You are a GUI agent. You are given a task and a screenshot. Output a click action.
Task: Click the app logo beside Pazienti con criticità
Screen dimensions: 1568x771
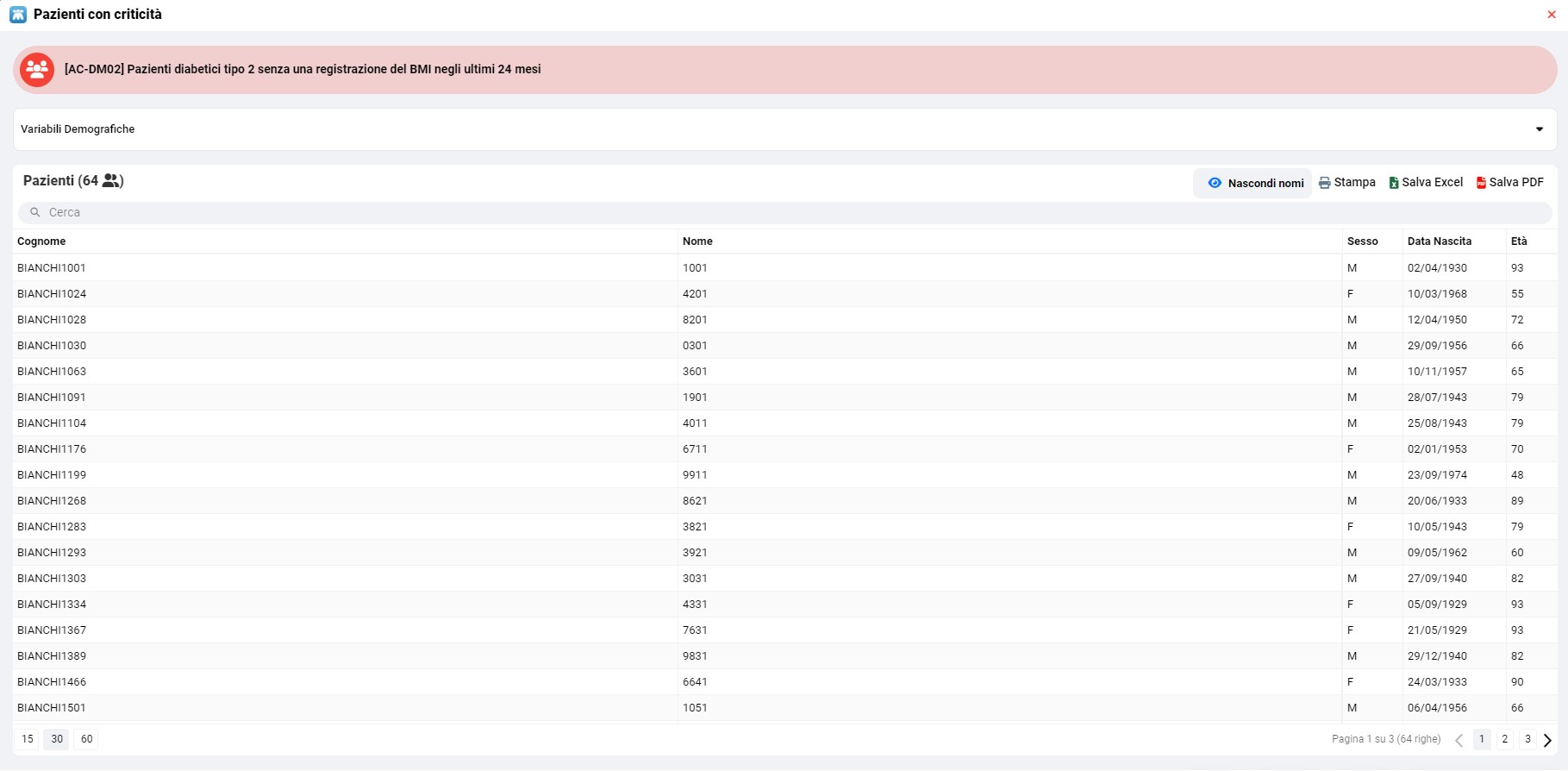(x=18, y=15)
